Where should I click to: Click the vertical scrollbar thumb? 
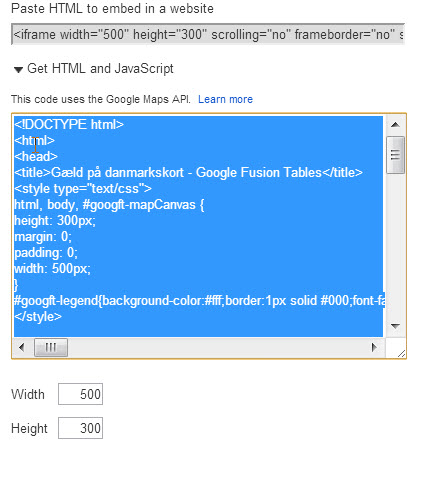point(395,155)
